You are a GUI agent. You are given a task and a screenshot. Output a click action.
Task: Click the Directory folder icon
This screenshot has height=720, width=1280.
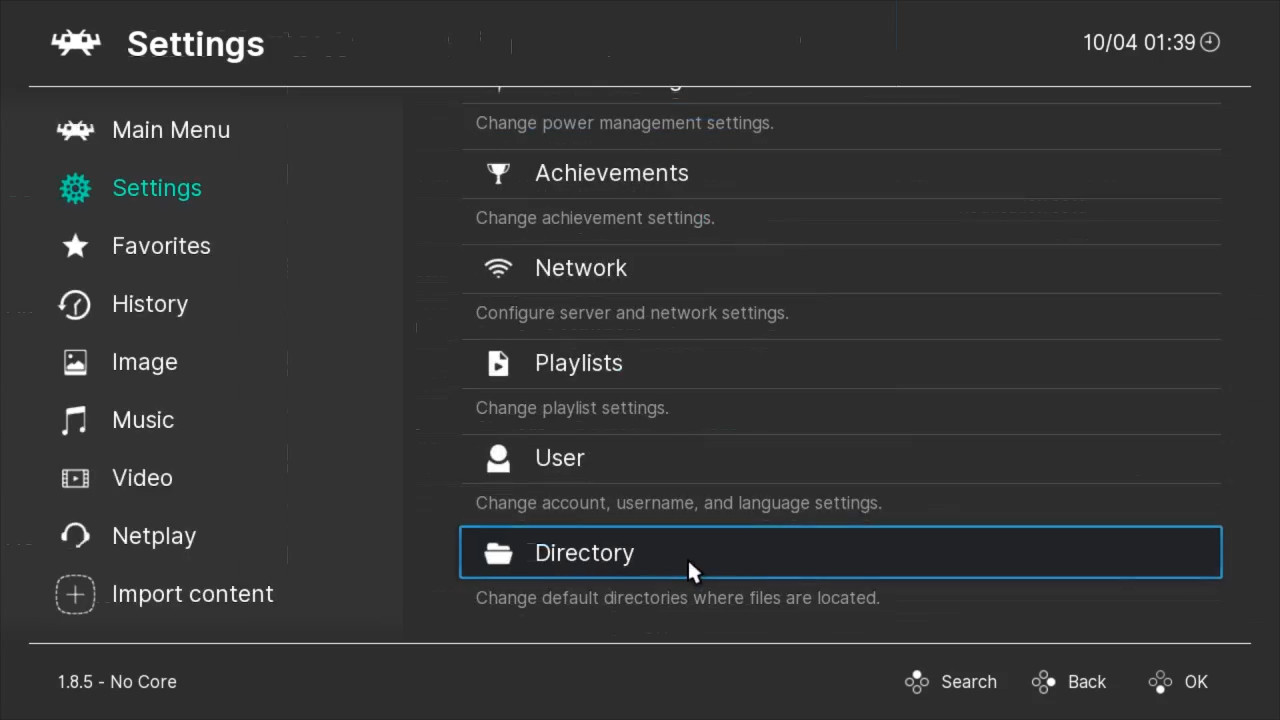click(x=498, y=553)
